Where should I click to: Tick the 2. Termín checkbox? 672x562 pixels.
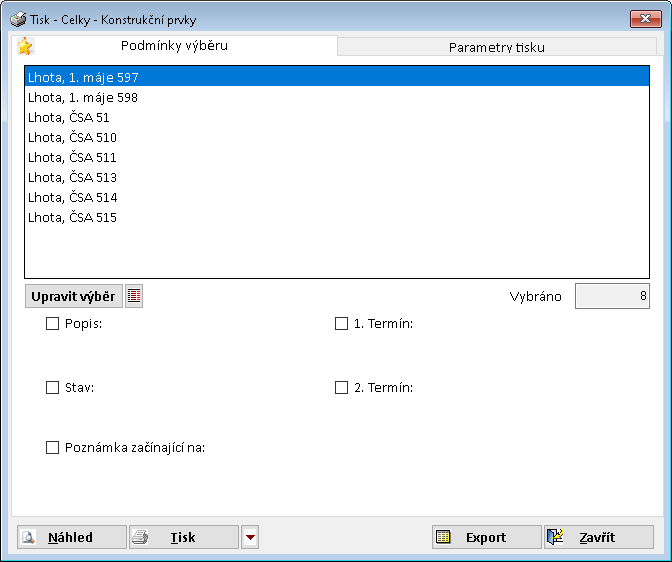(341, 388)
